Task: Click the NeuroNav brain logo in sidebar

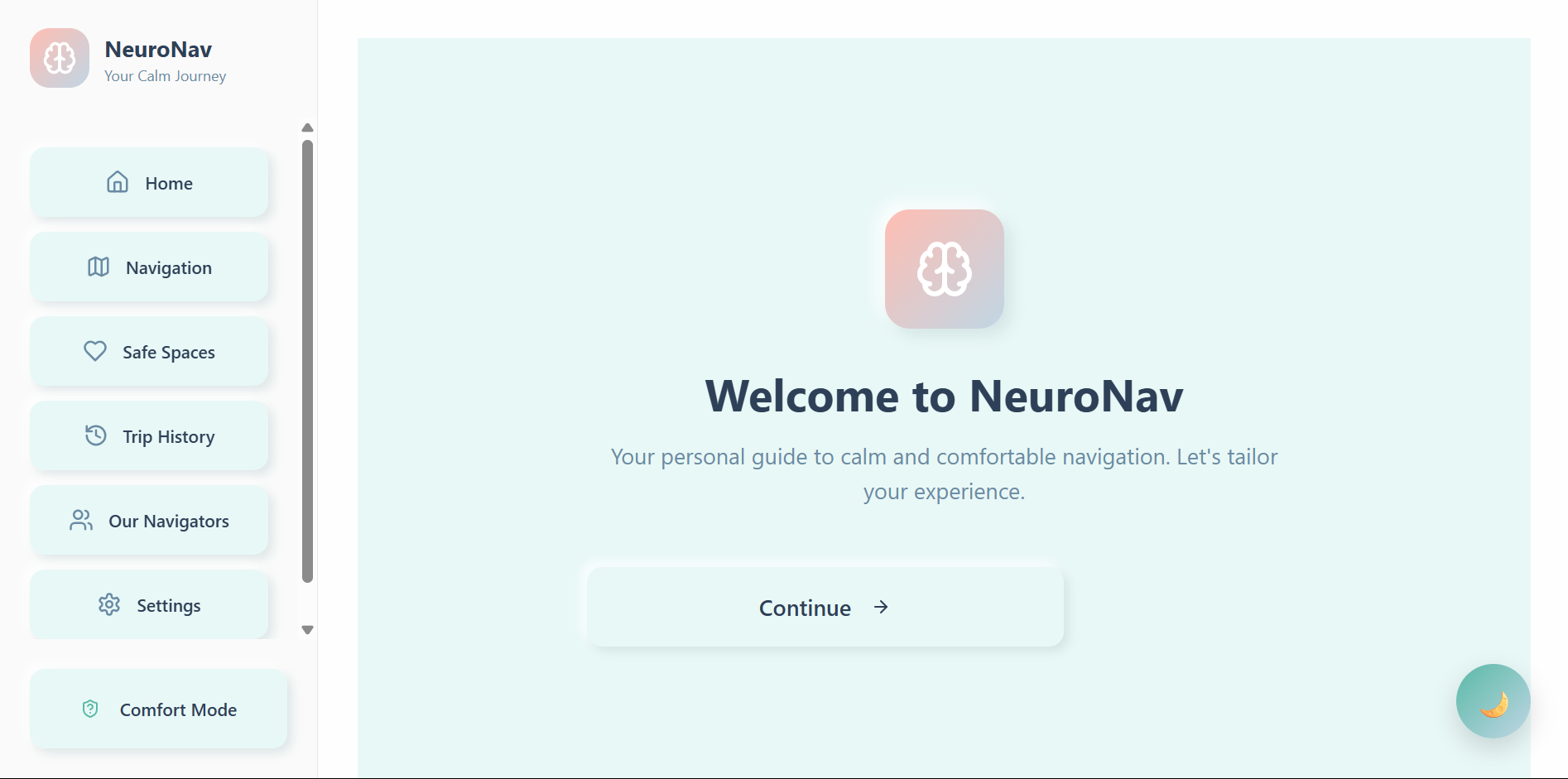Action: coord(60,58)
